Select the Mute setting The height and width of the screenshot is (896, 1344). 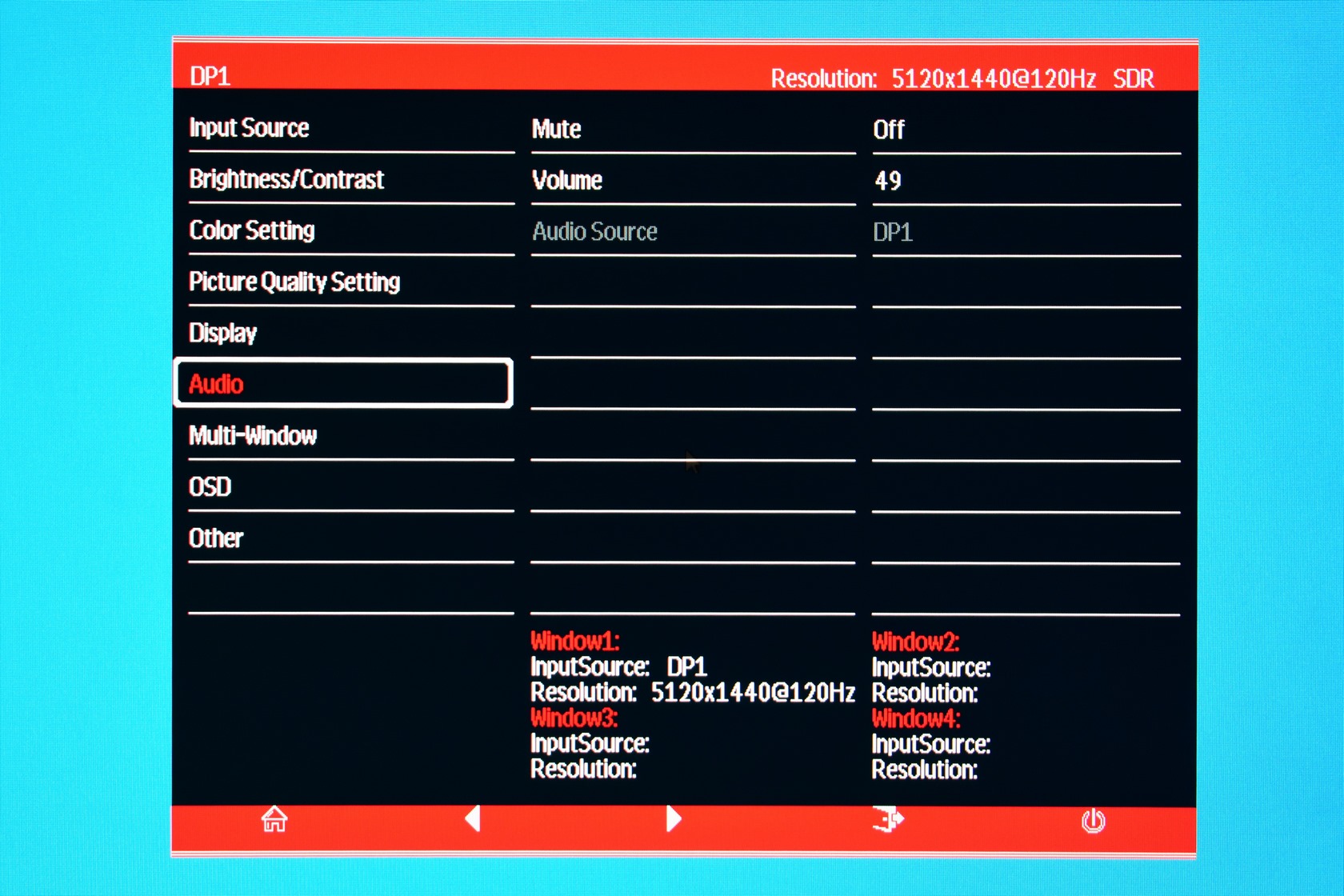[557, 129]
